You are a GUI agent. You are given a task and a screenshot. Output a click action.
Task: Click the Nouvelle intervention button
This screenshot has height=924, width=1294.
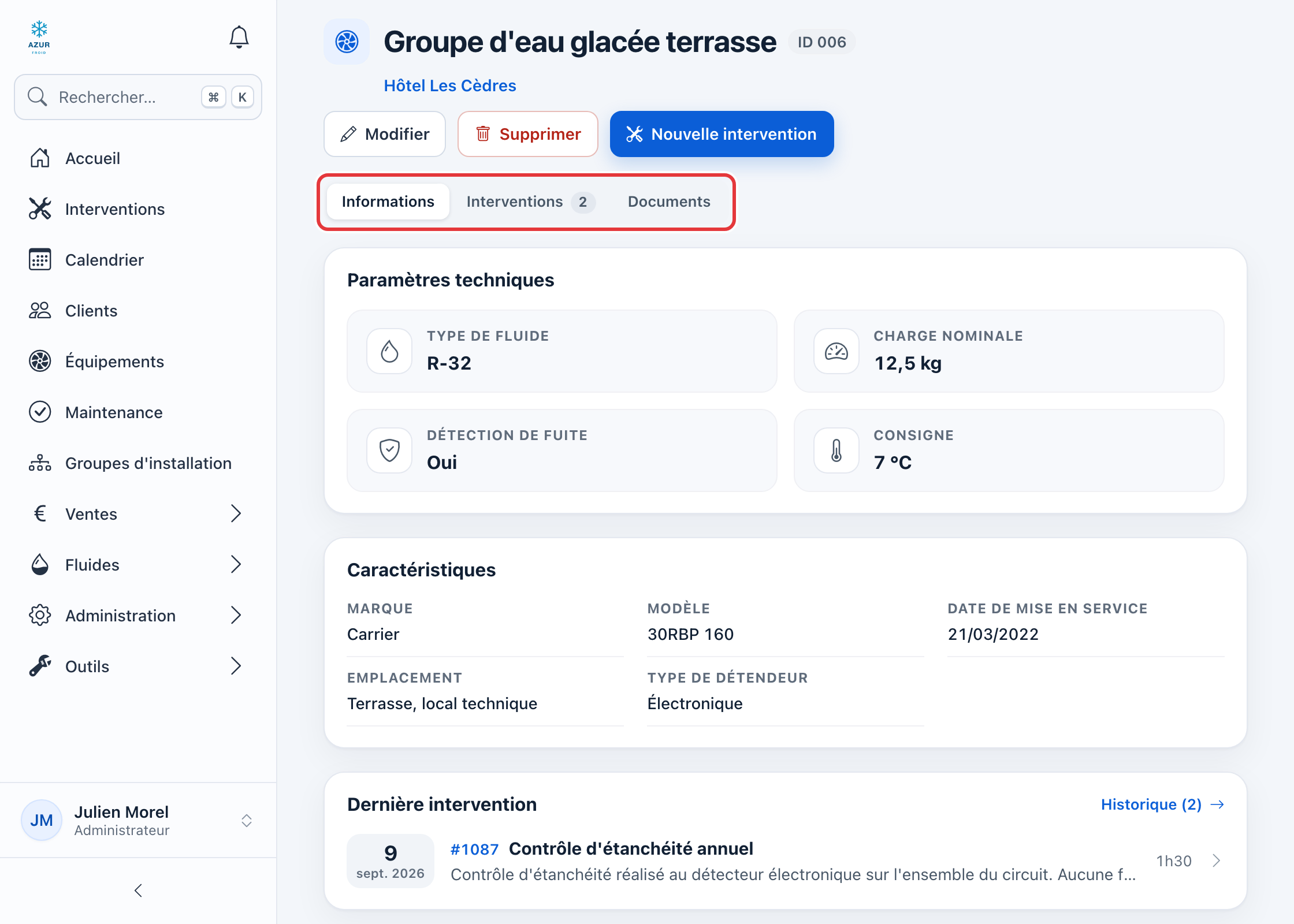(x=722, y=134)
